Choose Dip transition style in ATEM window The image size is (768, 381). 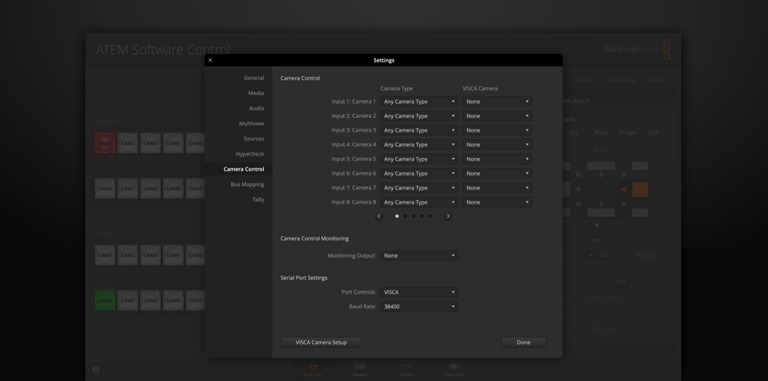tap(574, 133)
